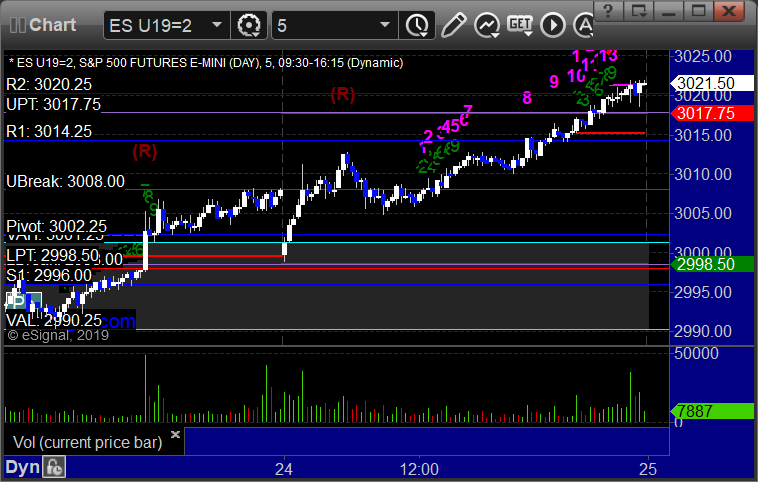Click the Dyn label at bottom left

[22, 467]
